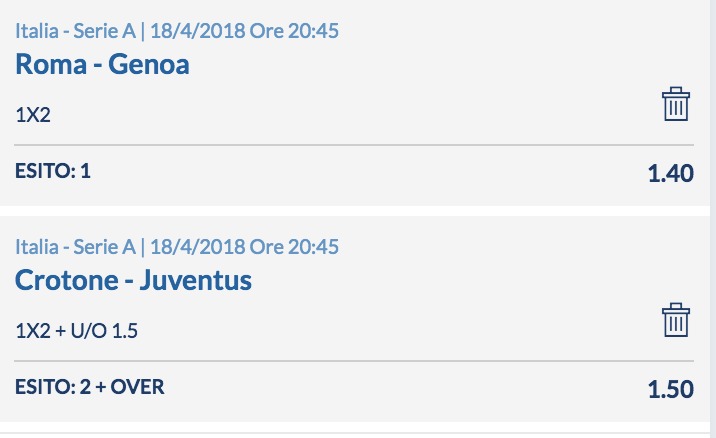
Task: Remove the Crotone - Juventus selection
Action: pyautogui.click(x=676, y=320)
